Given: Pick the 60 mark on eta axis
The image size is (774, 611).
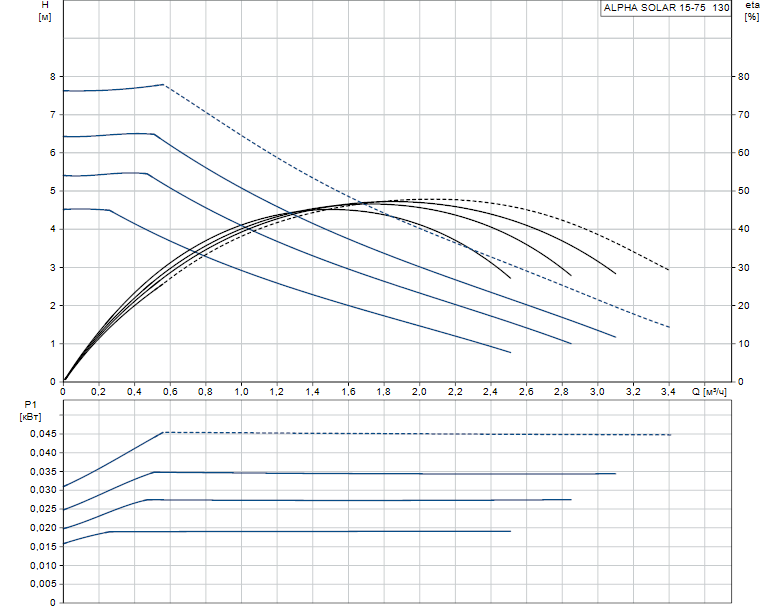Looking at the screenshot, I should (x=743, y=153).
